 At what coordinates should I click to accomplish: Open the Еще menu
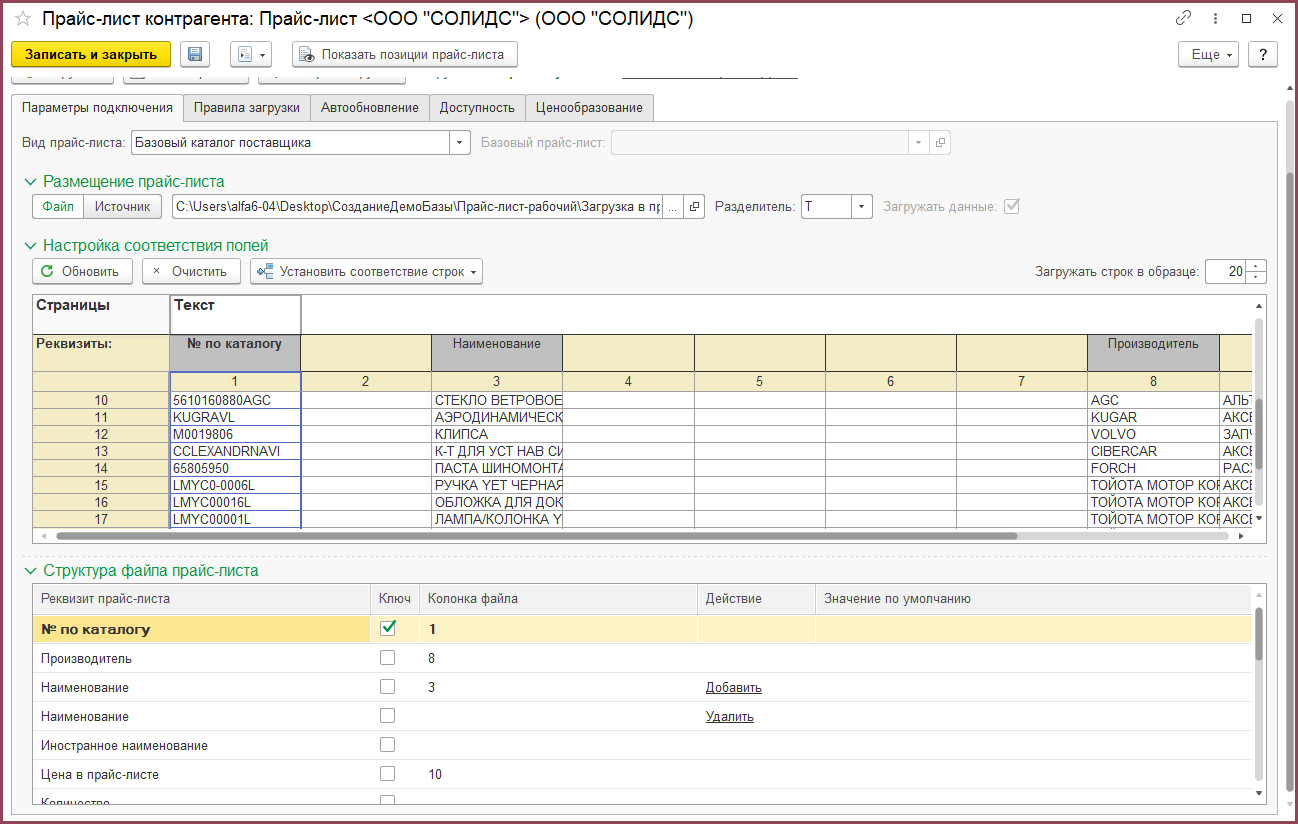pyautogui.click(x=1210, y=54)
